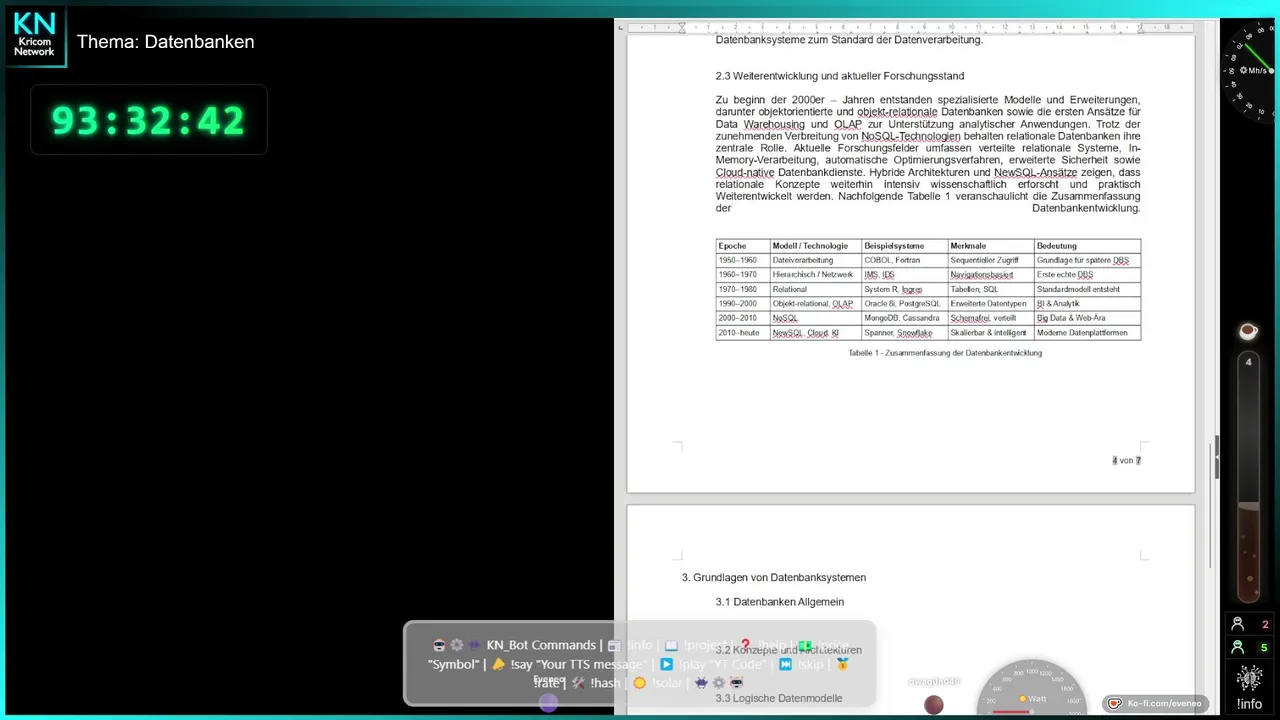The height and width of the screenshot is (720, 1280).
Task: Click the book icon before !project
Action: coord(671,645)
